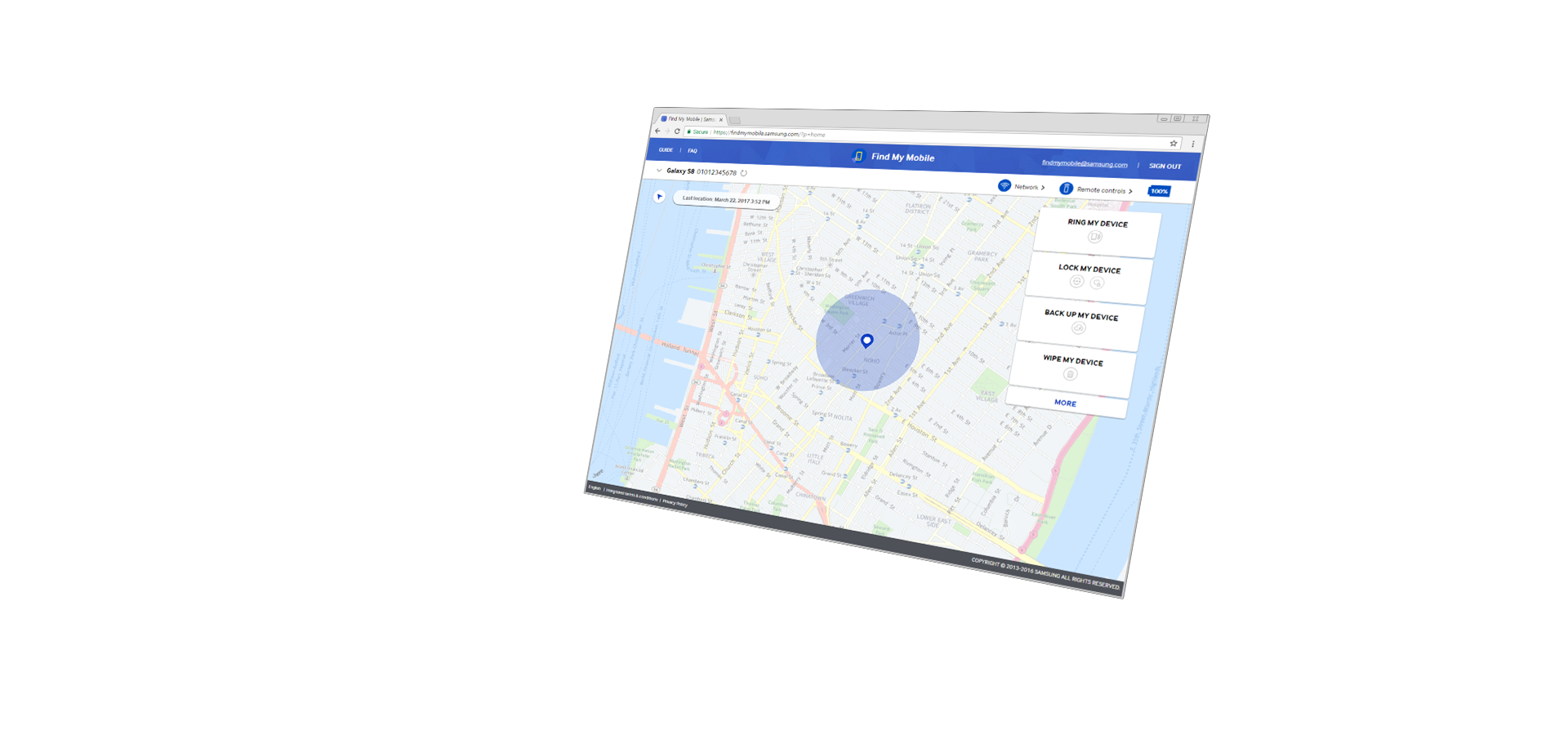Click the LOCK MY DEVICE card title
This screenshot has height=735, width=1568.
[x=1089, y=269]
